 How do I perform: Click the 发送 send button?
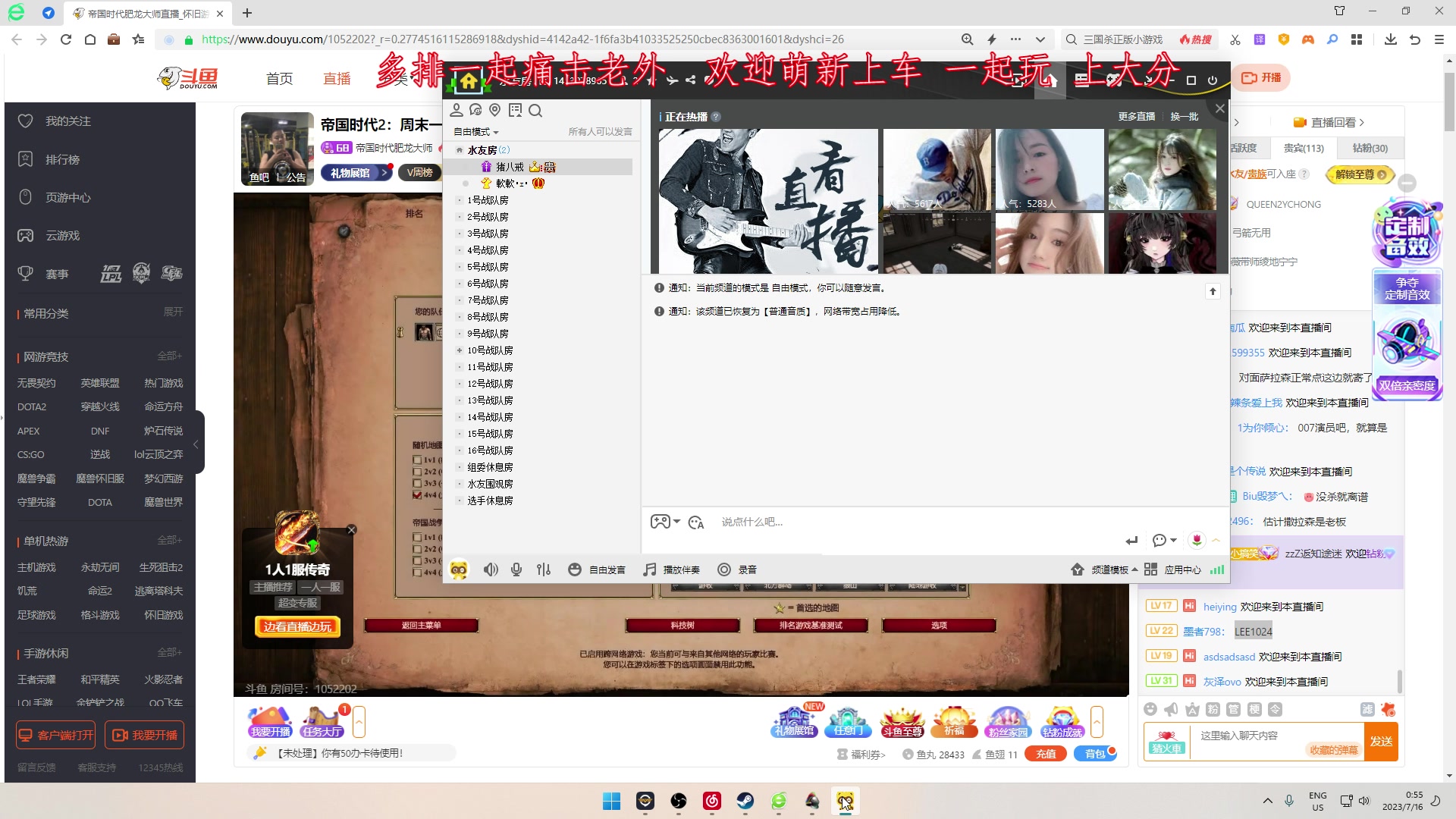tap(1381, 741)
